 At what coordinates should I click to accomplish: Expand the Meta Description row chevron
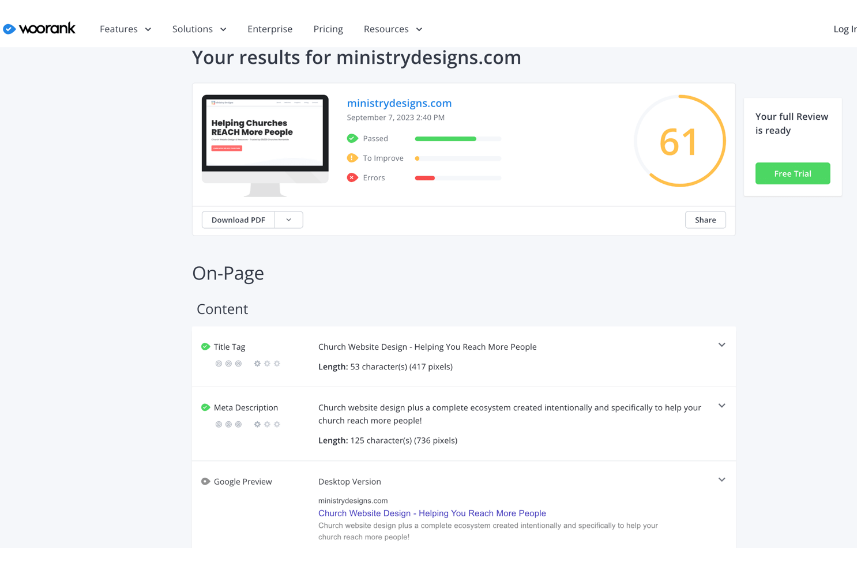point(722,406)
